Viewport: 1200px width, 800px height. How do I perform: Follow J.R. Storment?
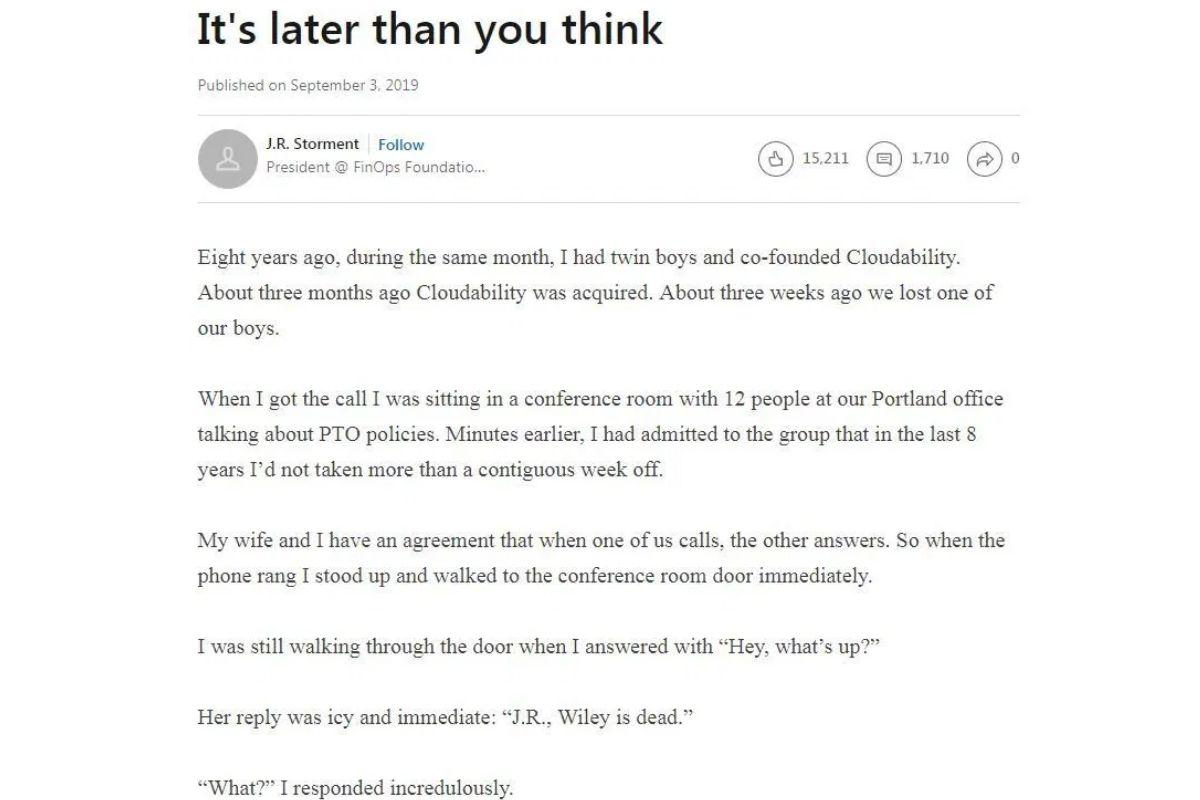point(401,145)
